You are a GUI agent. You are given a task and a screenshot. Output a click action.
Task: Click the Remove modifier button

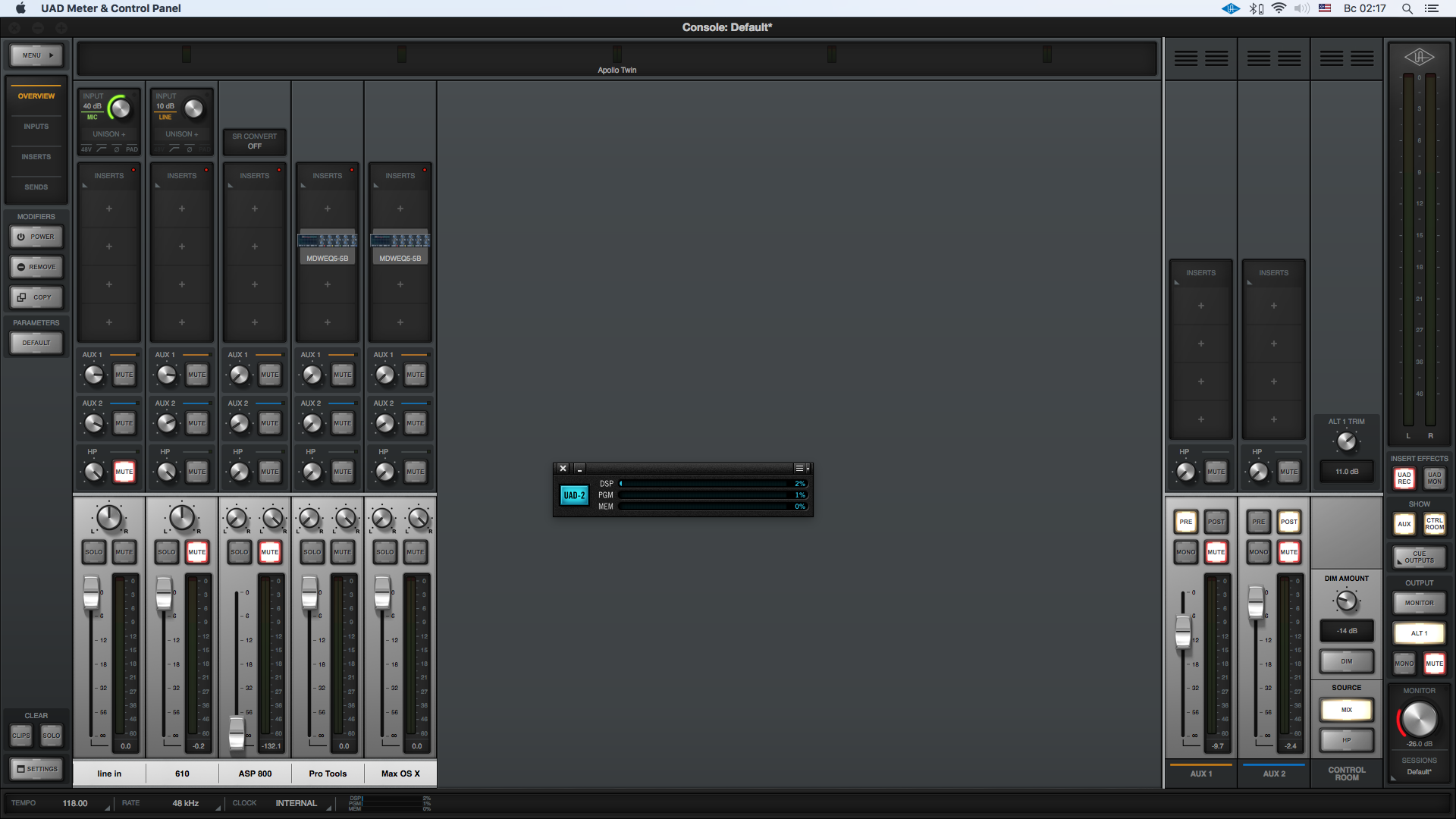36,267
